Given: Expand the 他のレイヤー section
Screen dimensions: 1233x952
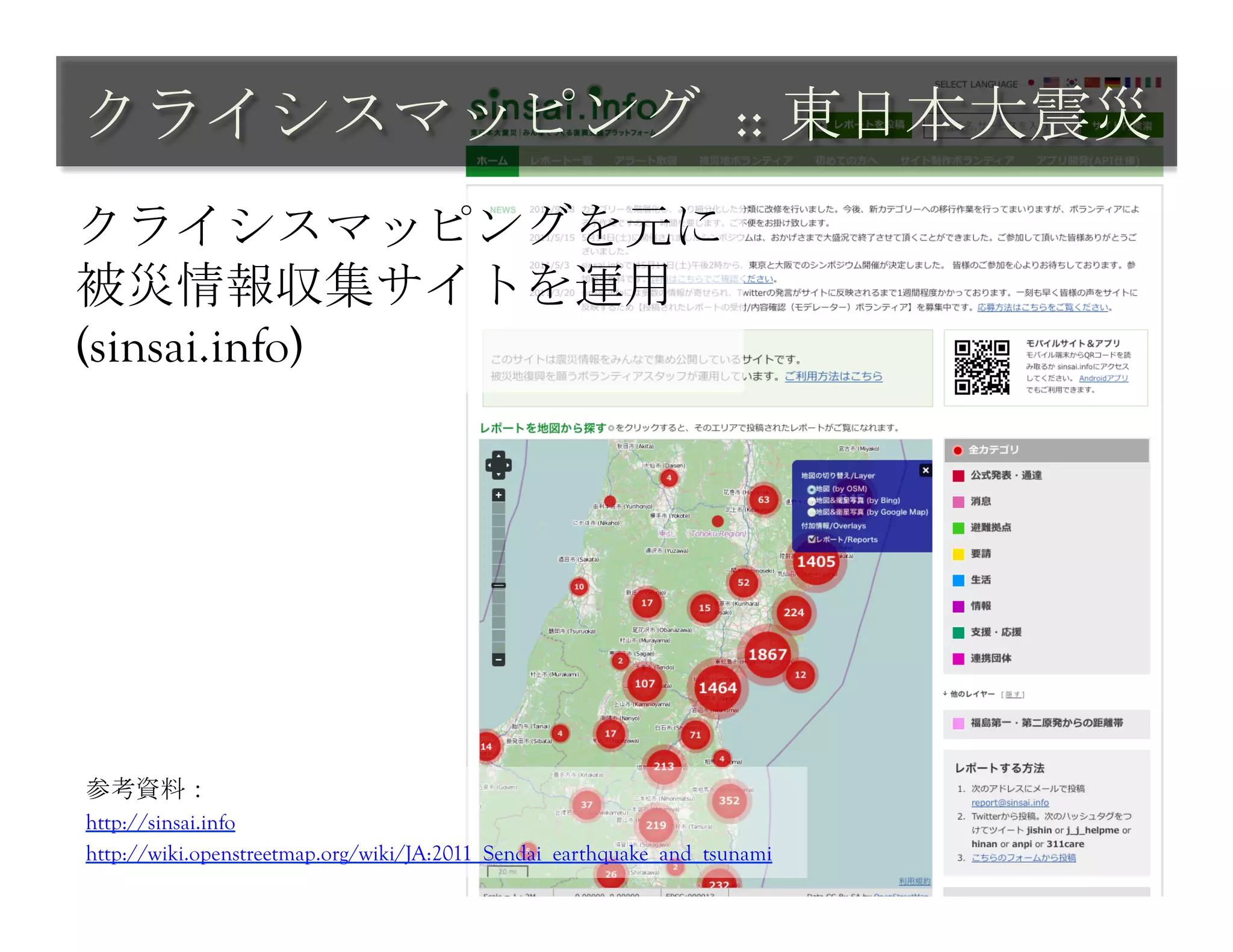Looking at the screenshot, I should (969, 694).
